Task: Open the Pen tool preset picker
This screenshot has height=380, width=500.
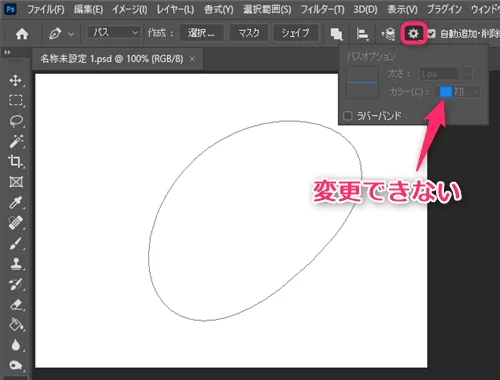Action: pos(55,33)
